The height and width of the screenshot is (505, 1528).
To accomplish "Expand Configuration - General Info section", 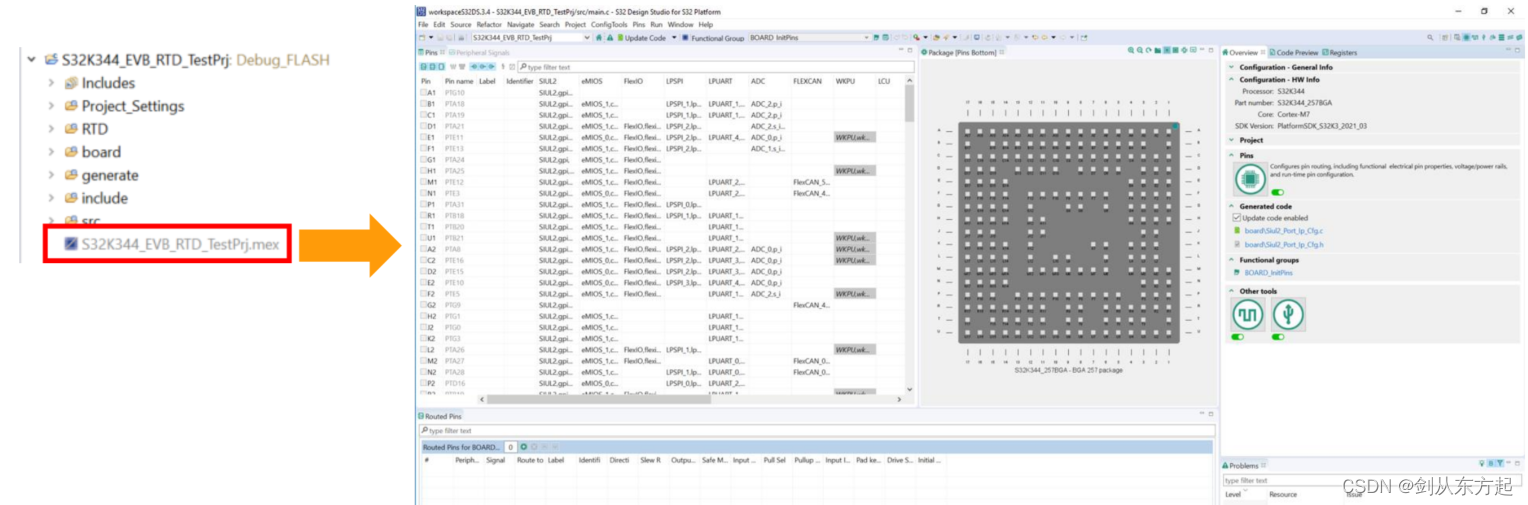I will click(1233, 67).
